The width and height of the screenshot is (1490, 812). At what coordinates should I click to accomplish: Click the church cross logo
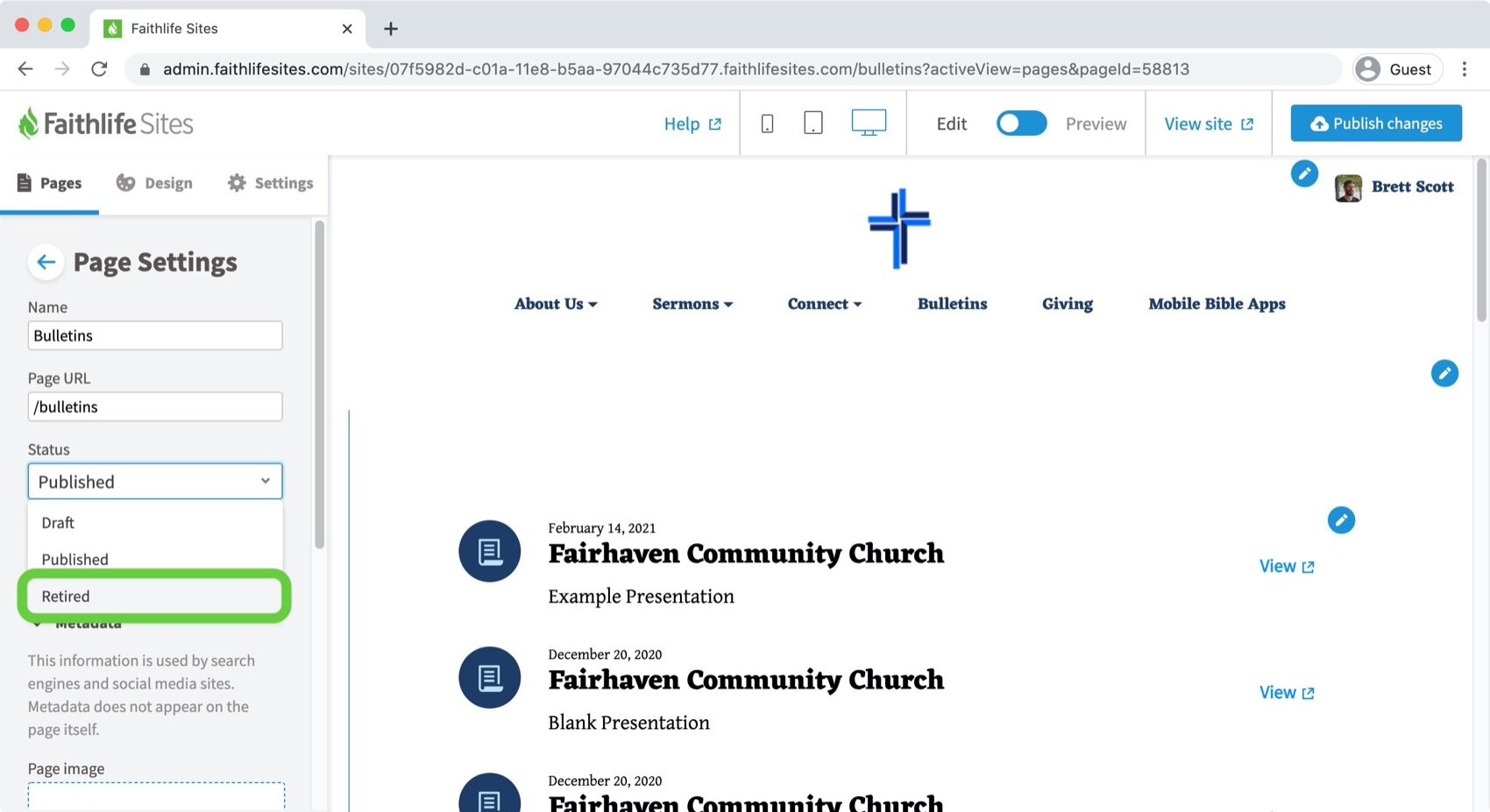pyautogui.click(x=899, y=229)
